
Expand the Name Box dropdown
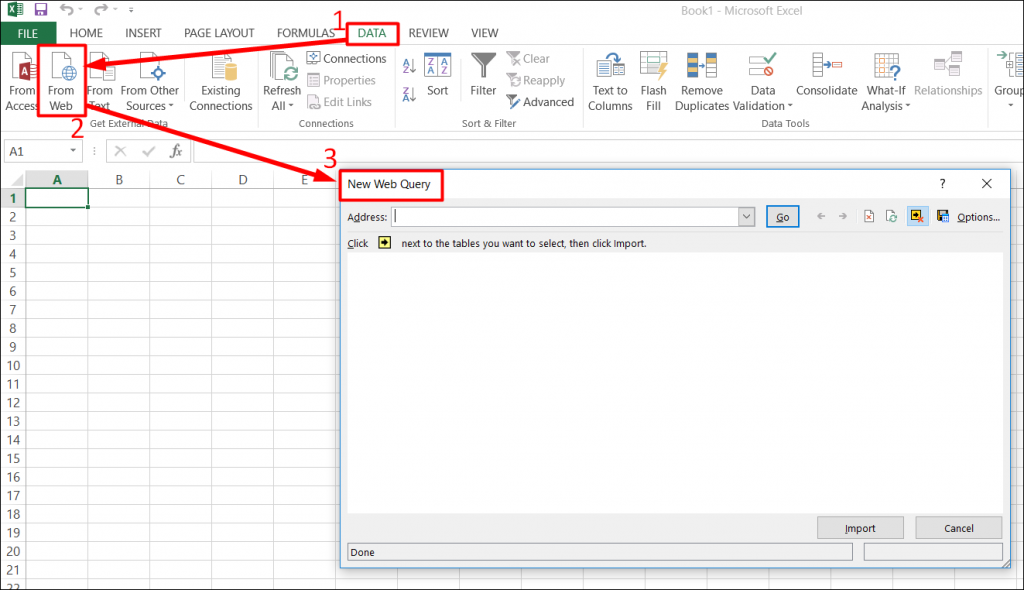74,151
